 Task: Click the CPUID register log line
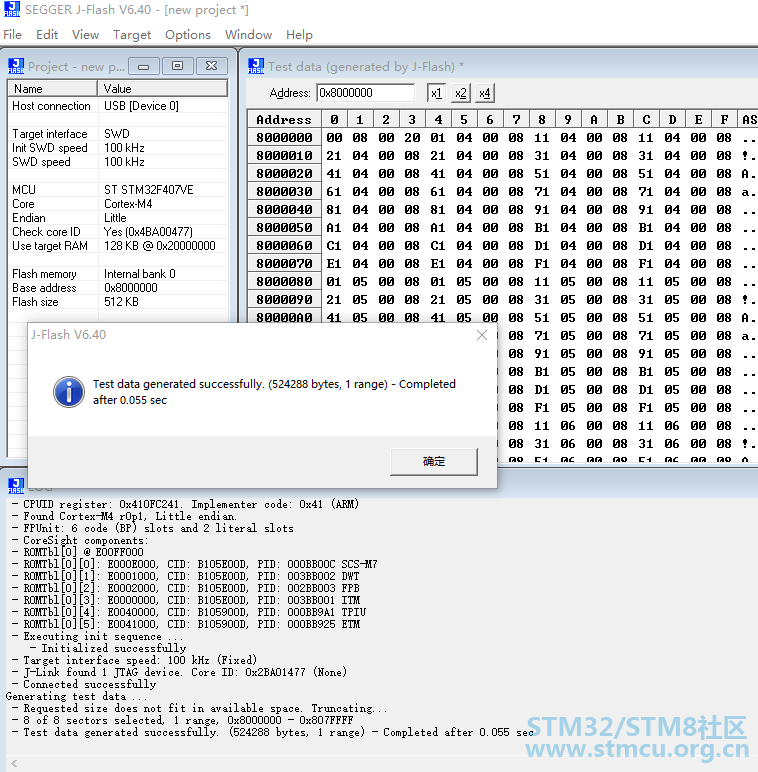[x=185, y=504]
